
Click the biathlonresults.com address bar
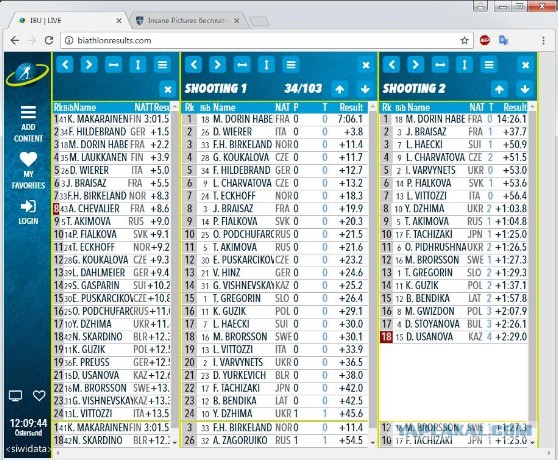pos(267,41)
